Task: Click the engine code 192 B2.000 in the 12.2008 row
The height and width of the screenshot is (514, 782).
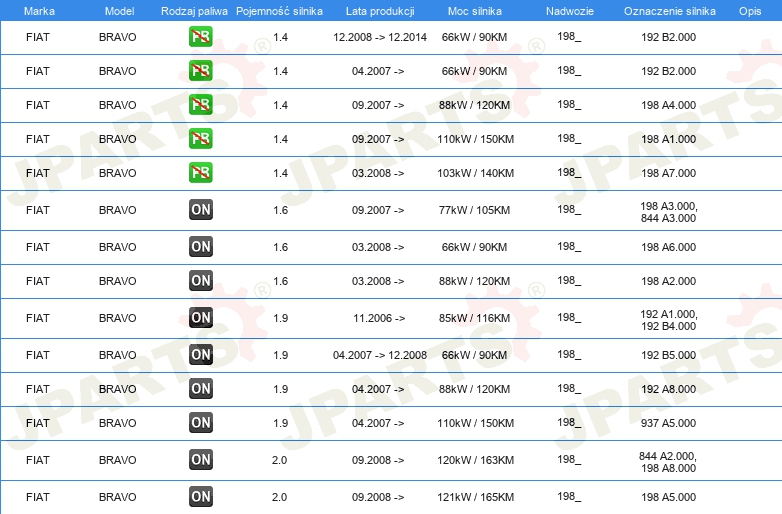Action: point(669,37)
